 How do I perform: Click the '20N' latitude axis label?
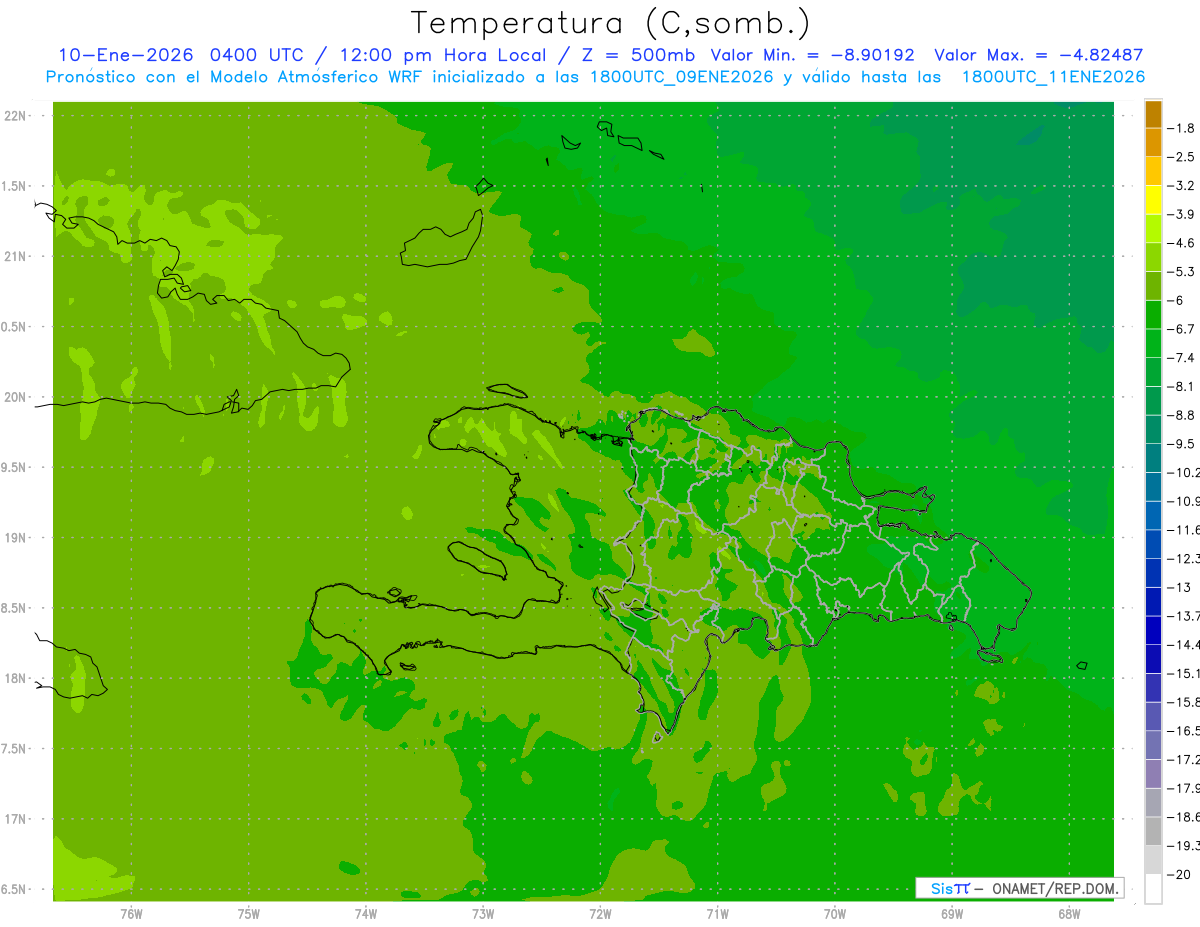(15, 397)
